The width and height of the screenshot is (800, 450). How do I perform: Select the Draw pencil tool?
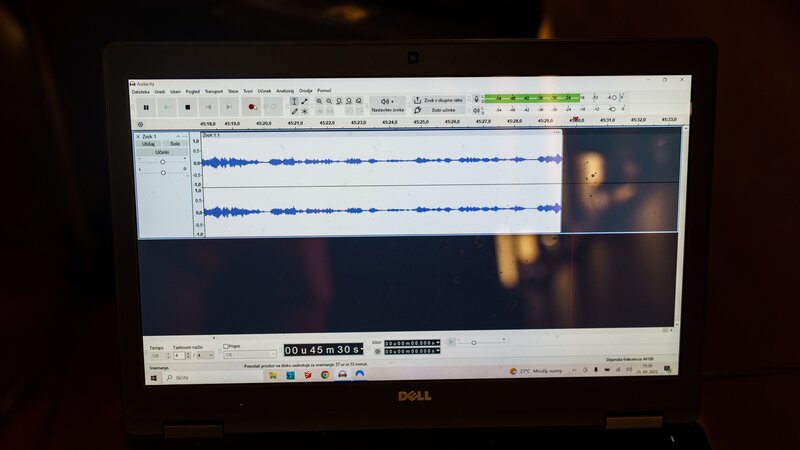[x=294, y=111]
